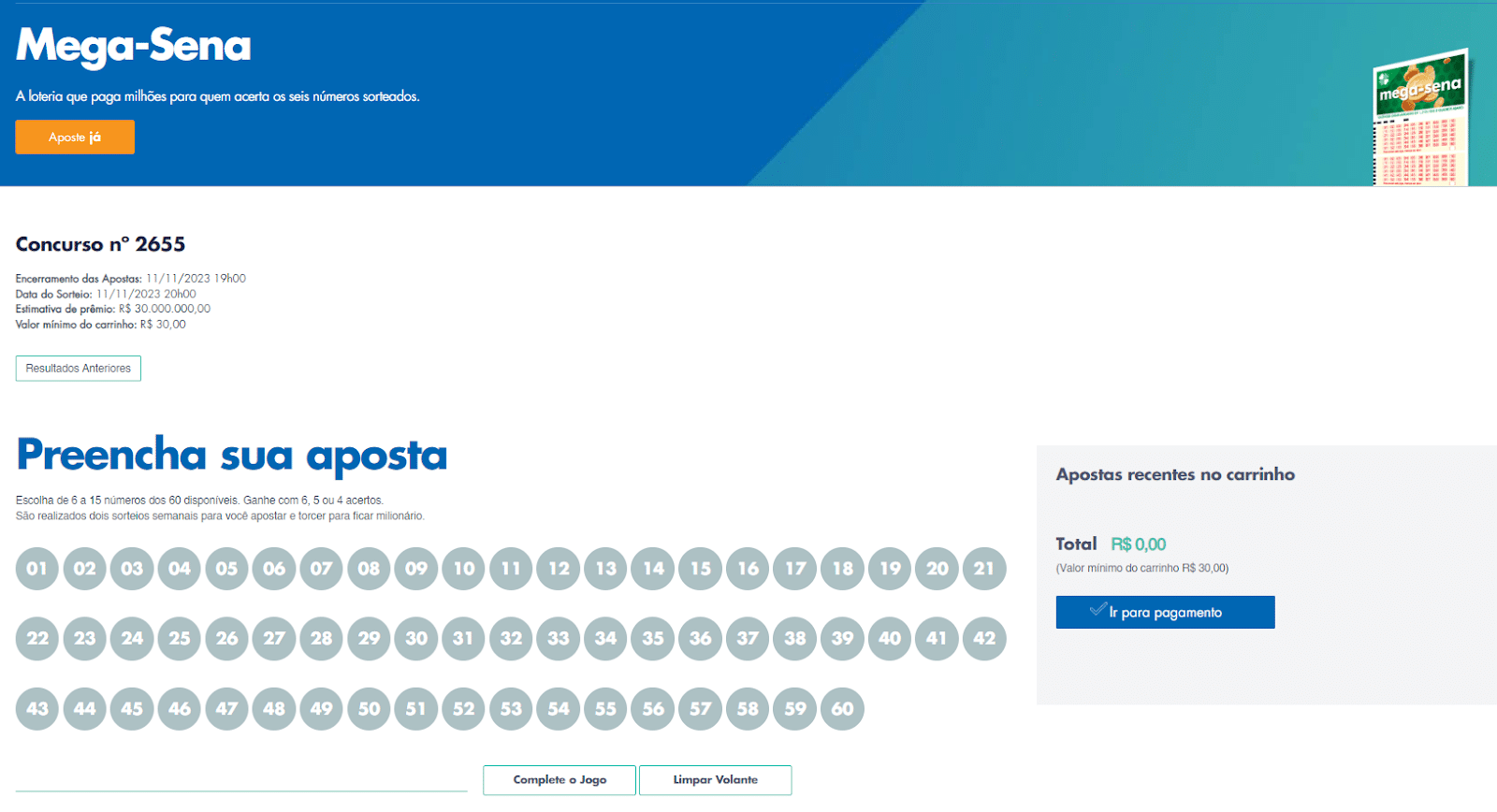Choose number 28
Screen dimensions: 1497x812
tap(322, 639)
